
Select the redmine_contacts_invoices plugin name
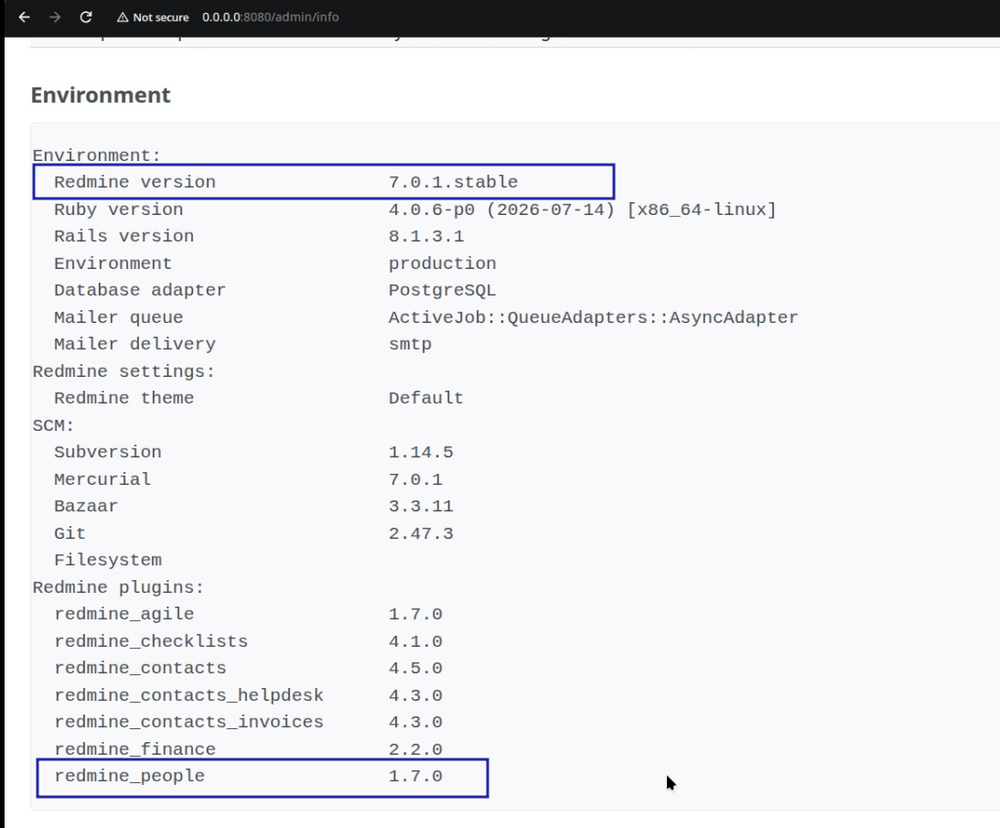pos(188,723)
